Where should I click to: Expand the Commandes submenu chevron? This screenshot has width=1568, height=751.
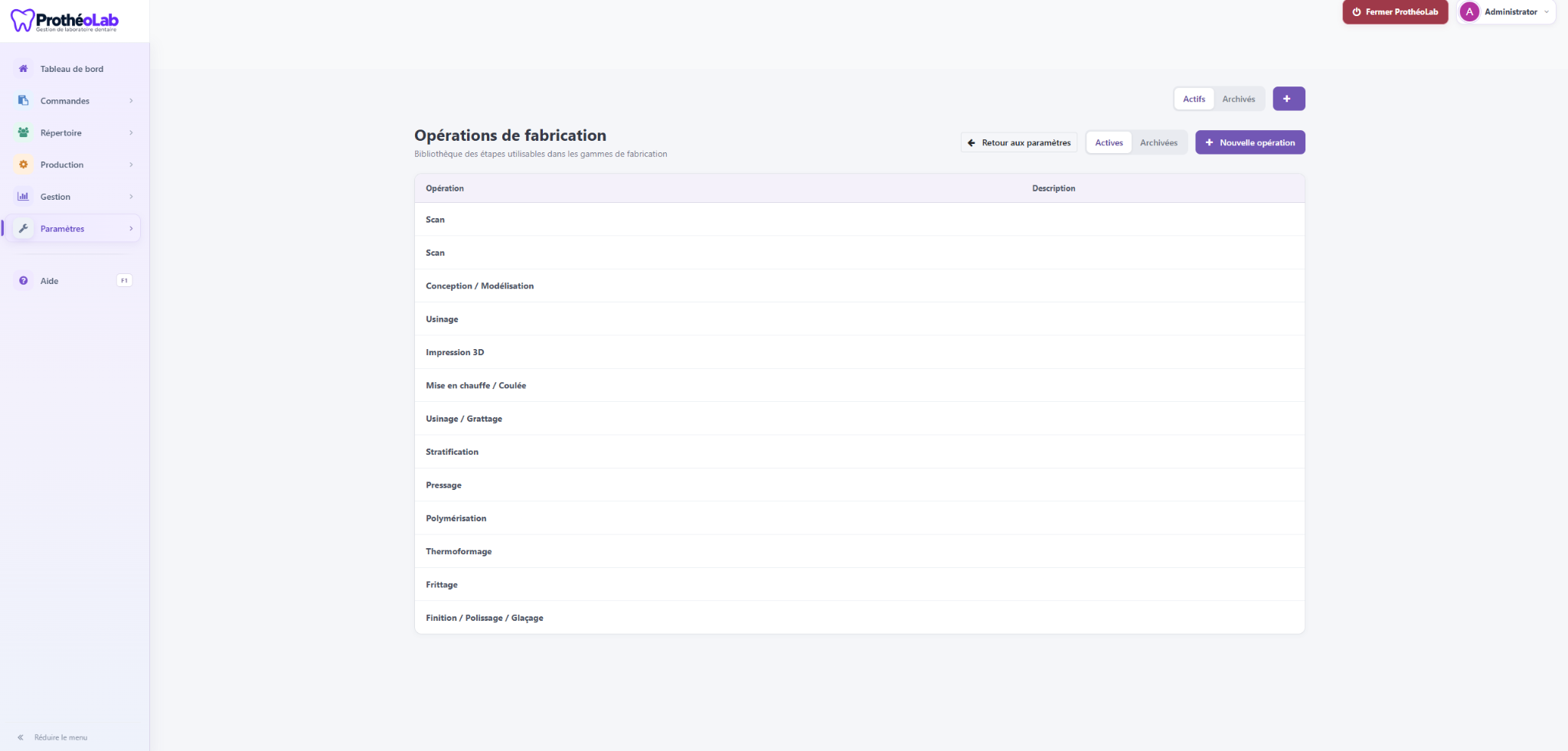tap(131, 101)
